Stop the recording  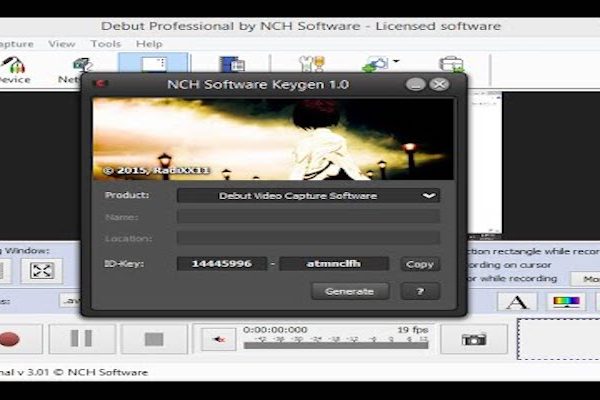(154, 339)
